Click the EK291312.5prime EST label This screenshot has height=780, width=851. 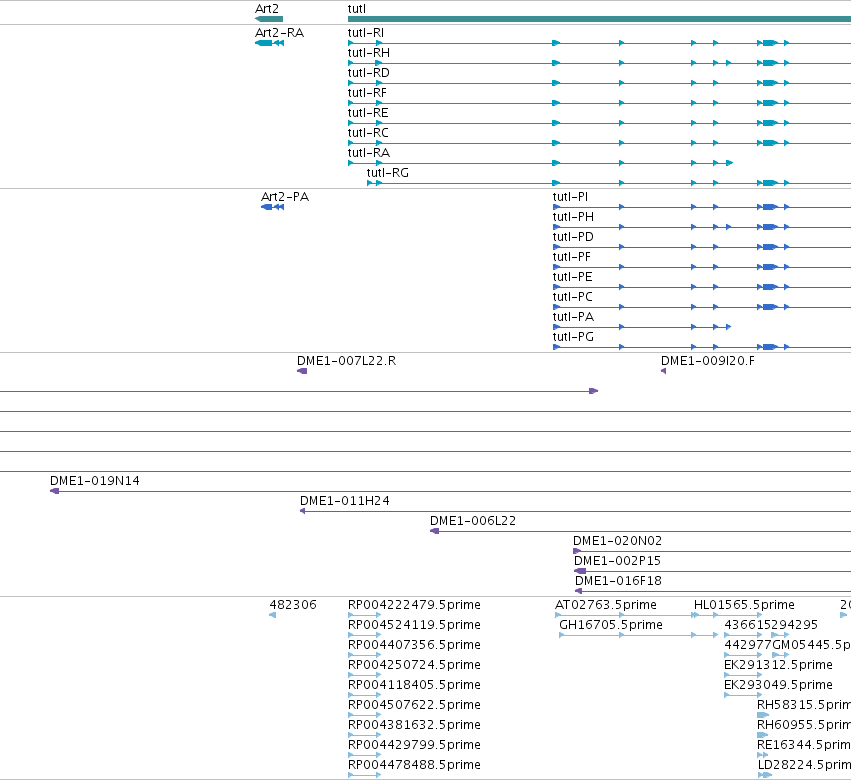pos(778,665)
